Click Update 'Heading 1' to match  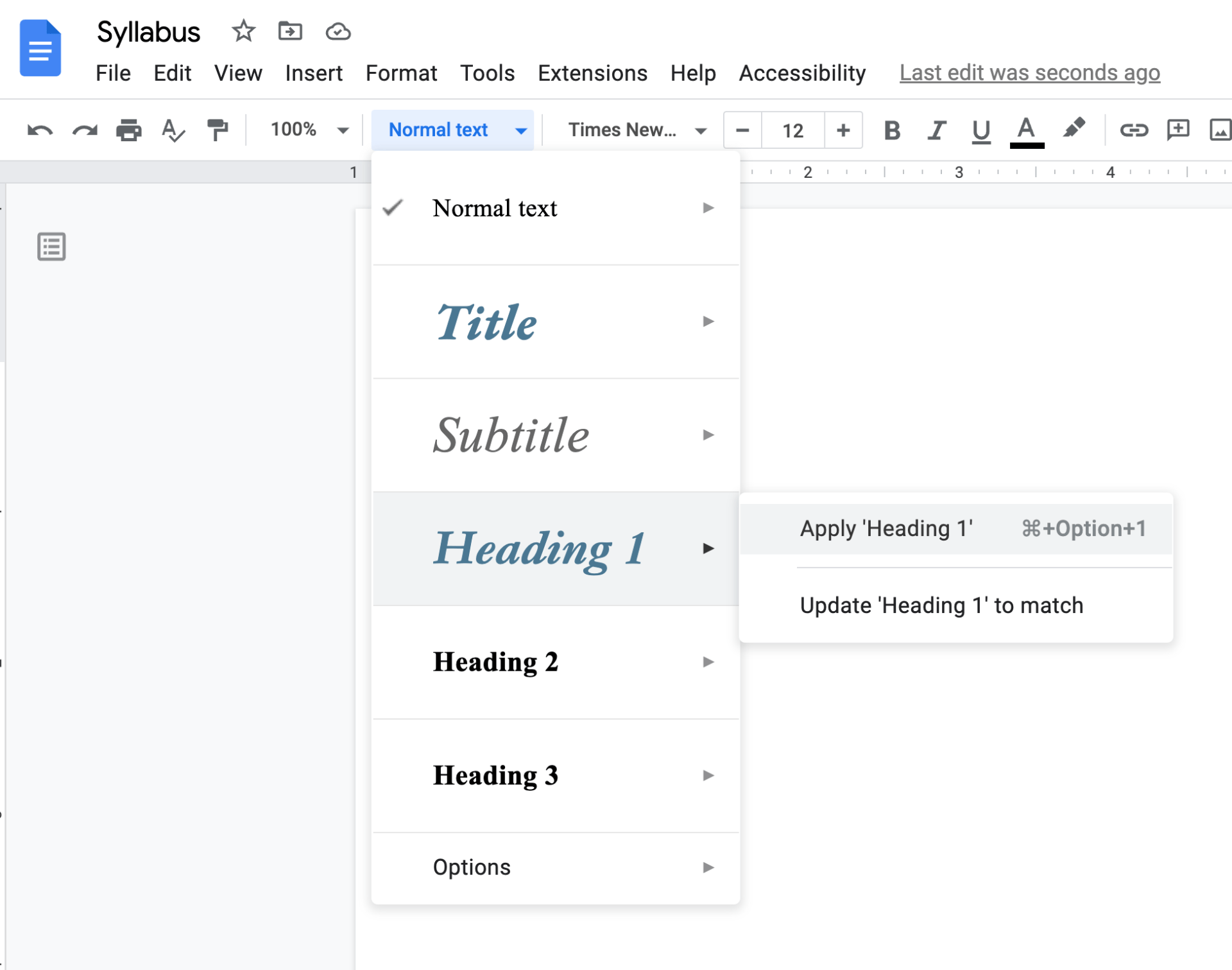[941, 604]
